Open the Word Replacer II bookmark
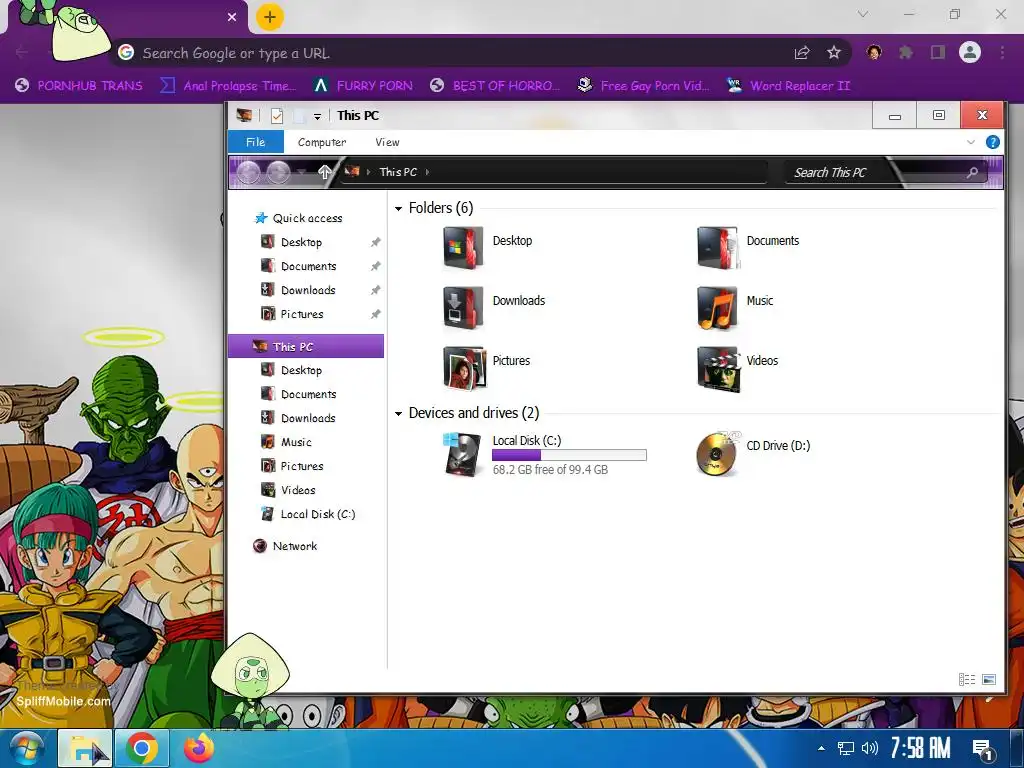 click(789, 86)
